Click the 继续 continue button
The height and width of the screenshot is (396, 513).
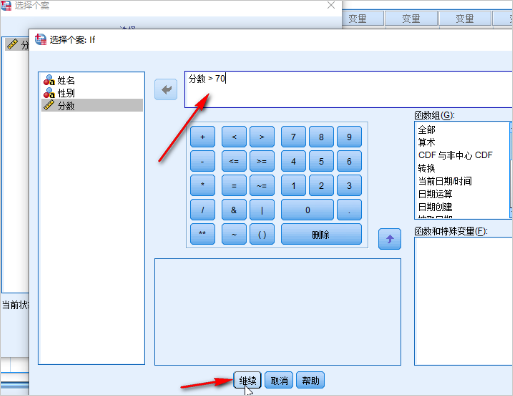[x=247, y=380]
